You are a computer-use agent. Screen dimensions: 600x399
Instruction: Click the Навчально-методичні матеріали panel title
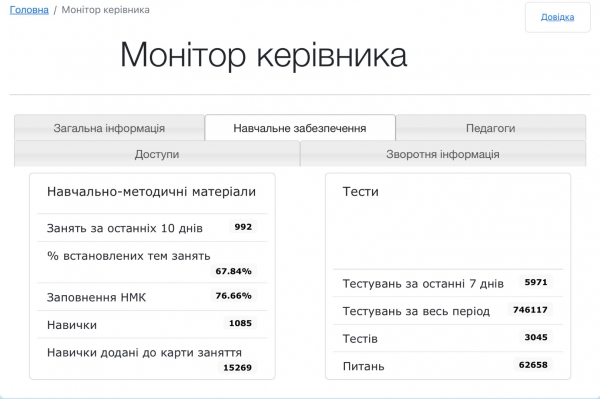(151, 191)
